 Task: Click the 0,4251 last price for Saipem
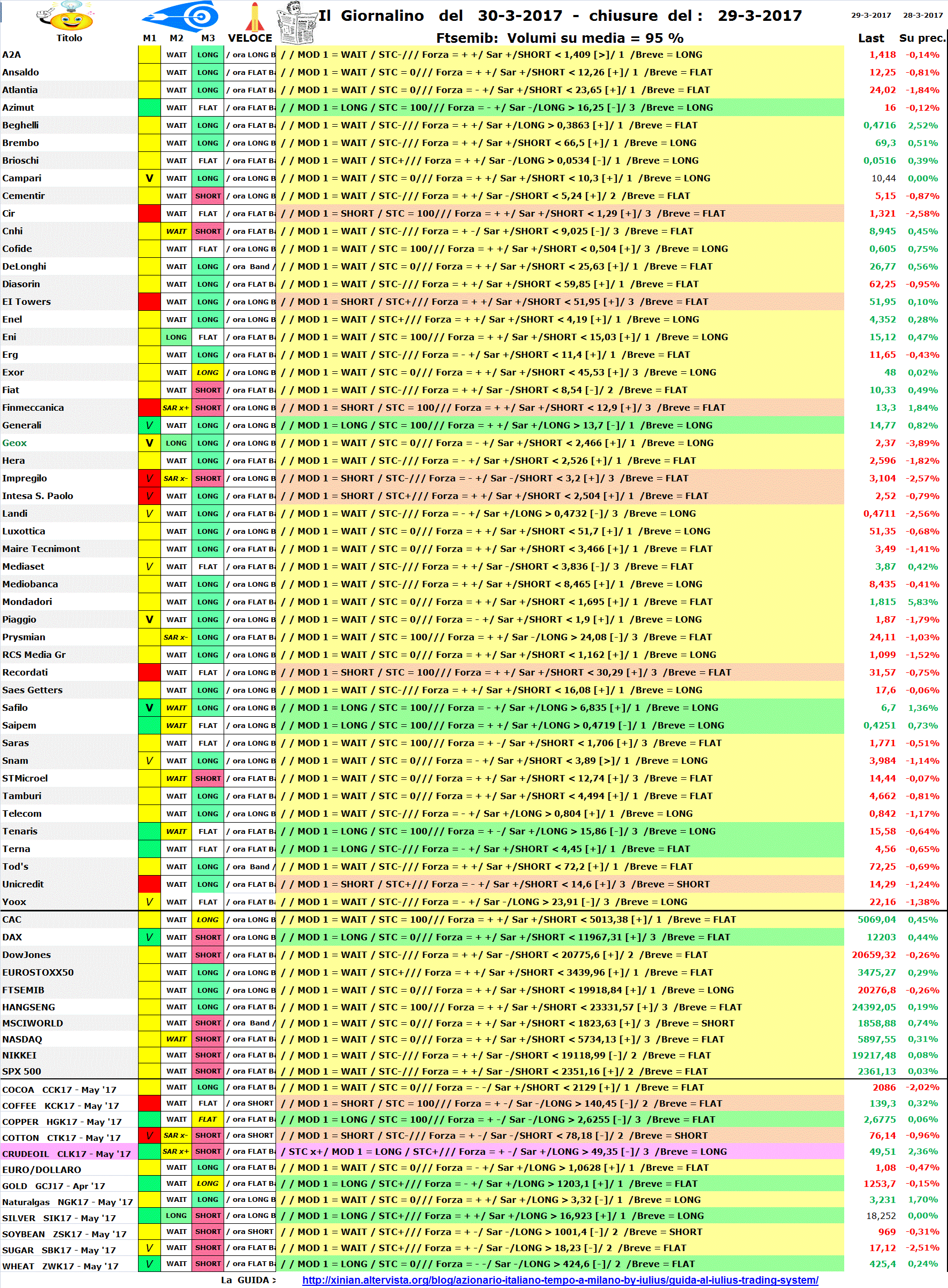point(879,725)
